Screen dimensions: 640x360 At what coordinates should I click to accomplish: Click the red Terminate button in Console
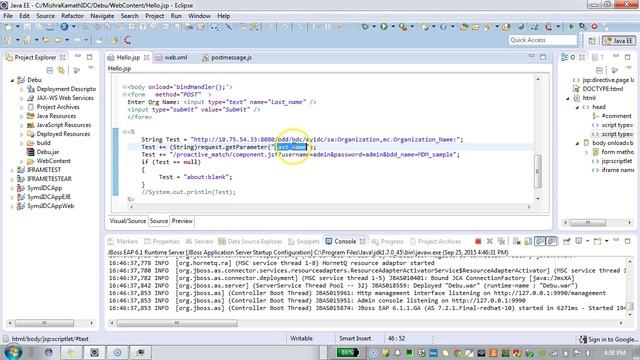pos(478,241)
